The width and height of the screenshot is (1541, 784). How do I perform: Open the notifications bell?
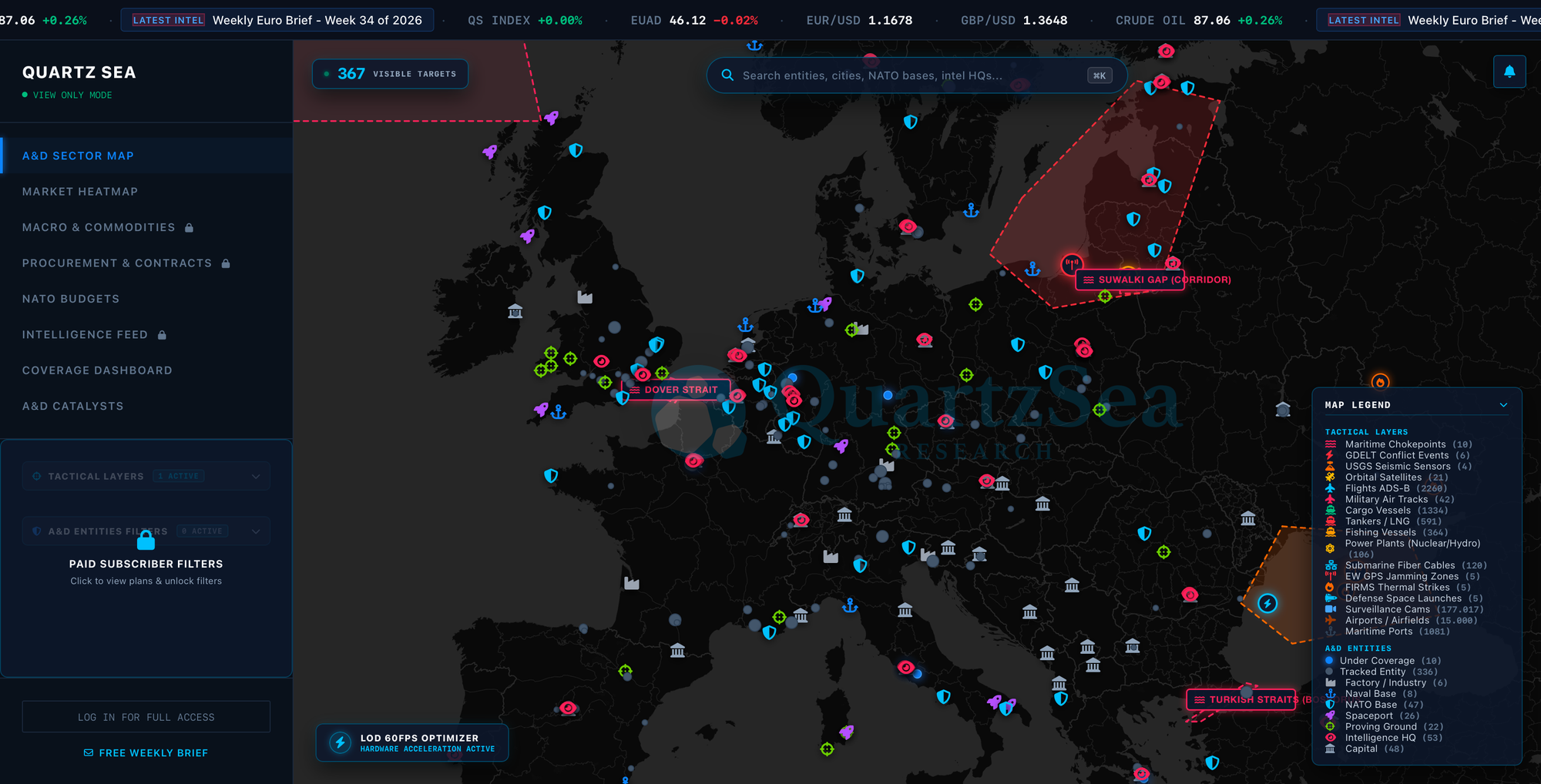coord(1509,72)
